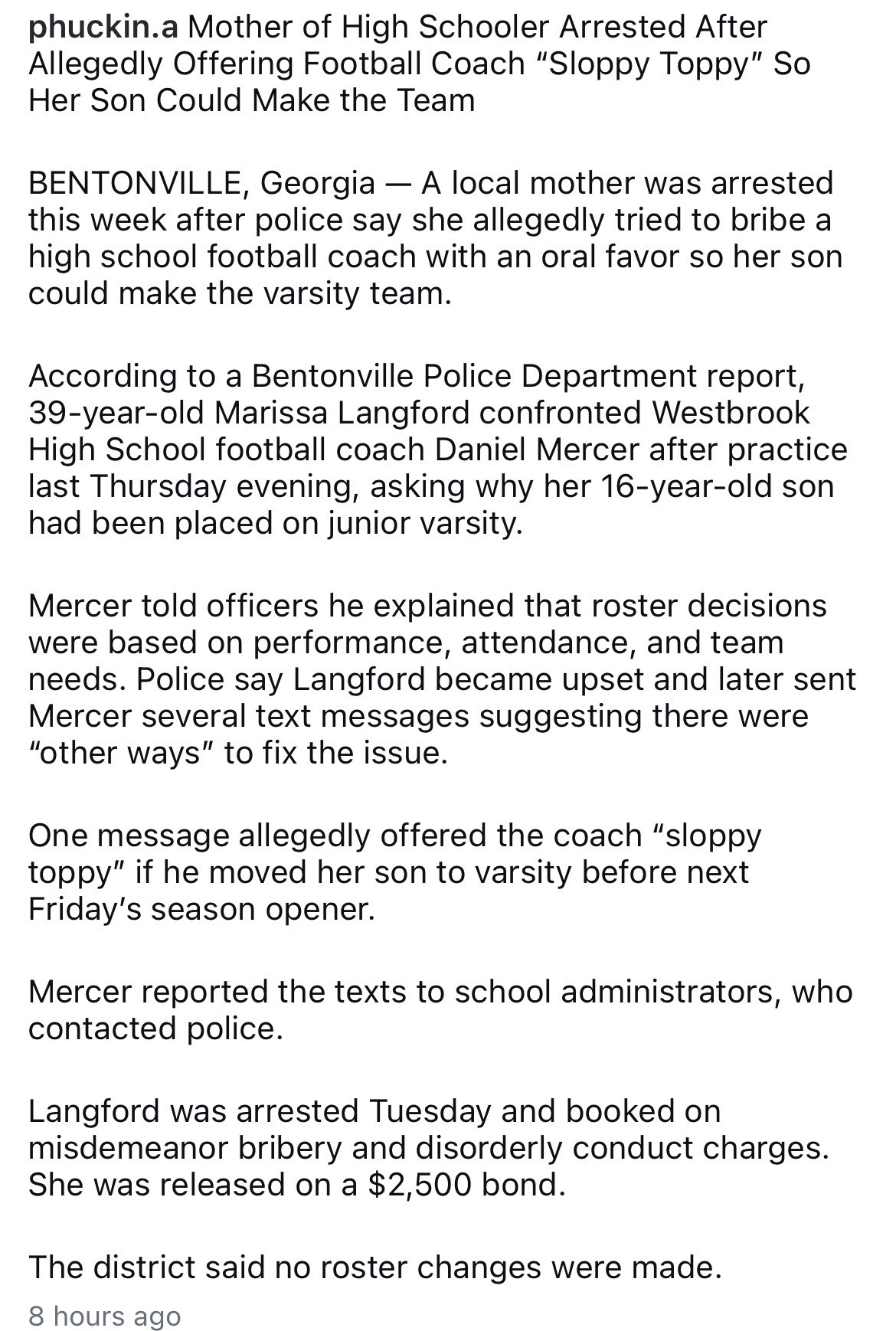Image resolution: width=896 pixels, height=1331 pixels.
Task: Tap the '8 hours ago' timestamp
Action: point(105,1316)
